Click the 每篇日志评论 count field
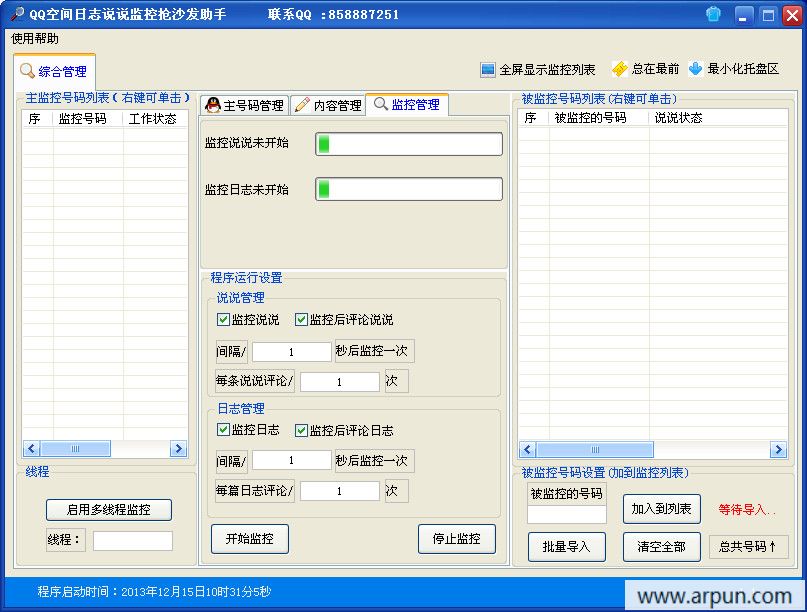The height and width of the screenshot is (612, 807). pyautogui.click(x=340, y=491)
